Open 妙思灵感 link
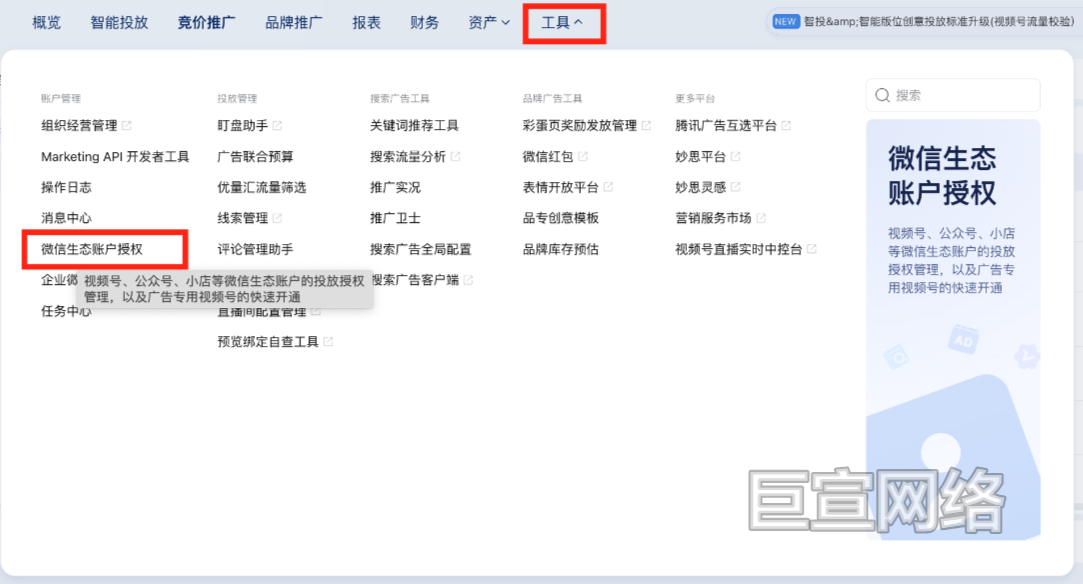This screenshot has height=584, width=1083. coord(700,187)
